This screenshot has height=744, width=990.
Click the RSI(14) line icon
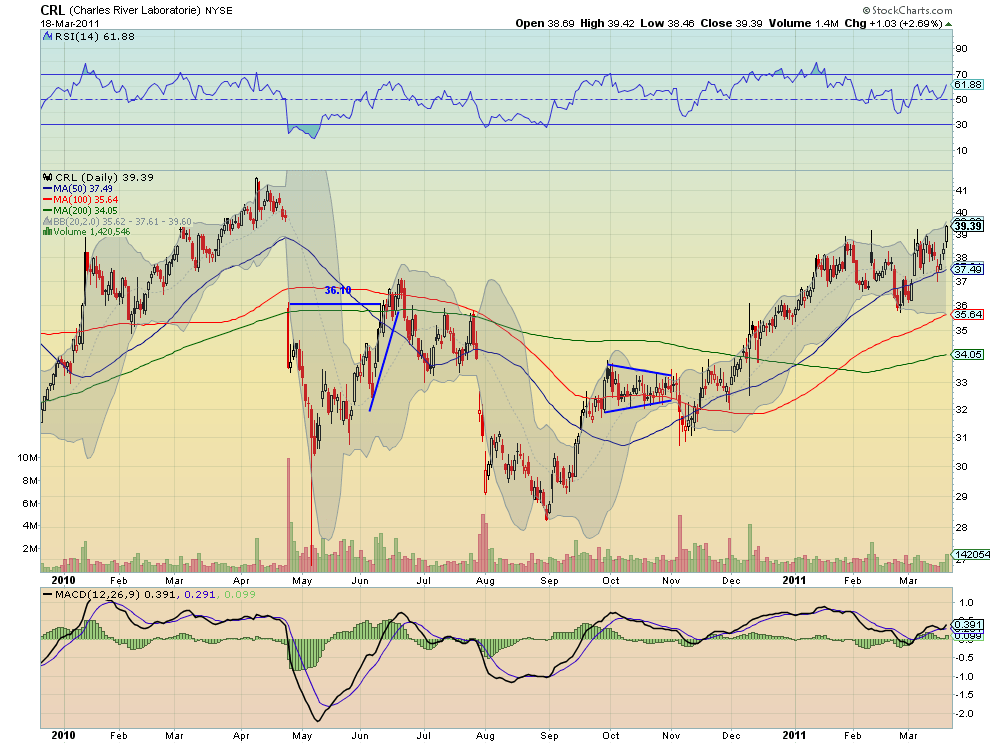coord(47,37)
